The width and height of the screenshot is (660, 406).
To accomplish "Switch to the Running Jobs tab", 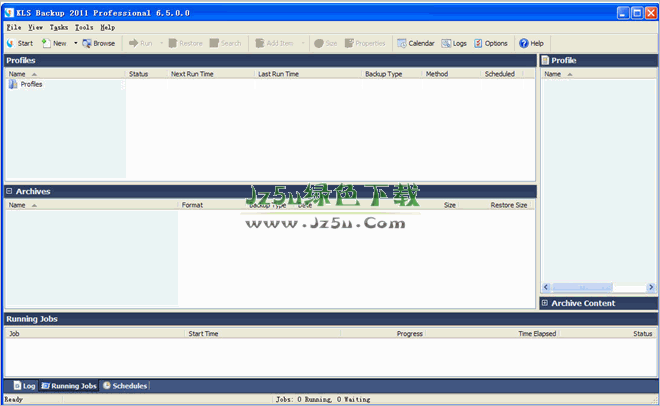I will (69, 386).
